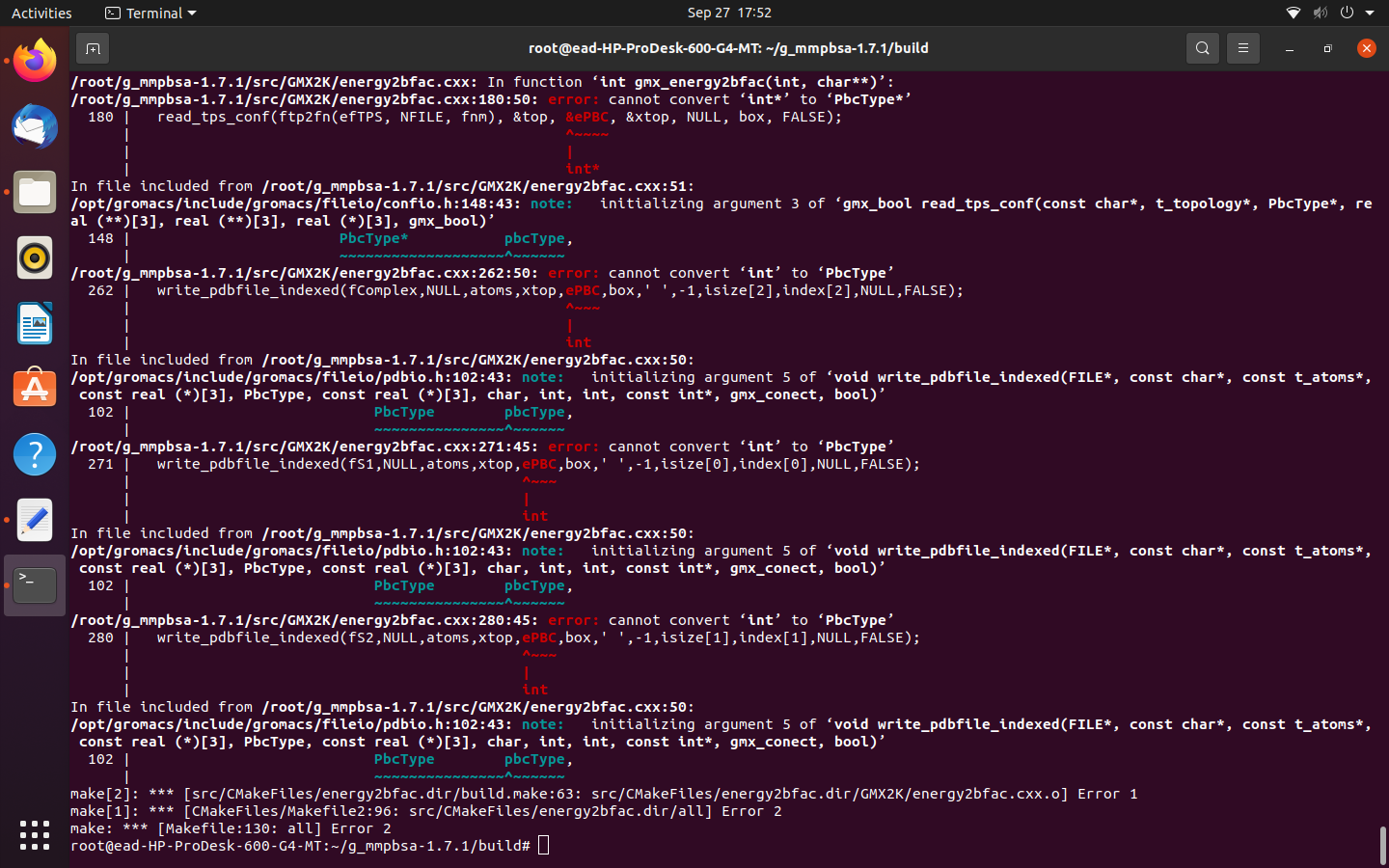This screenshot has width=1389, height=868.
Task: Open terminal hamburger menu
Action: pos(1242,48)
